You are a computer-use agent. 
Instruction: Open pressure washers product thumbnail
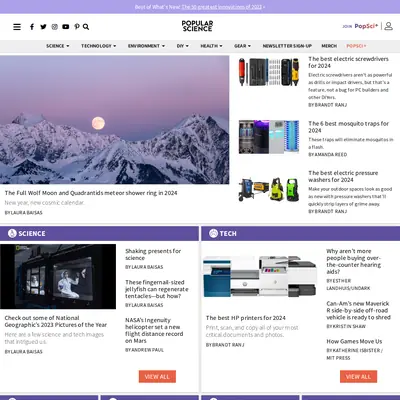pyautogui.click(x=269, y=190)
